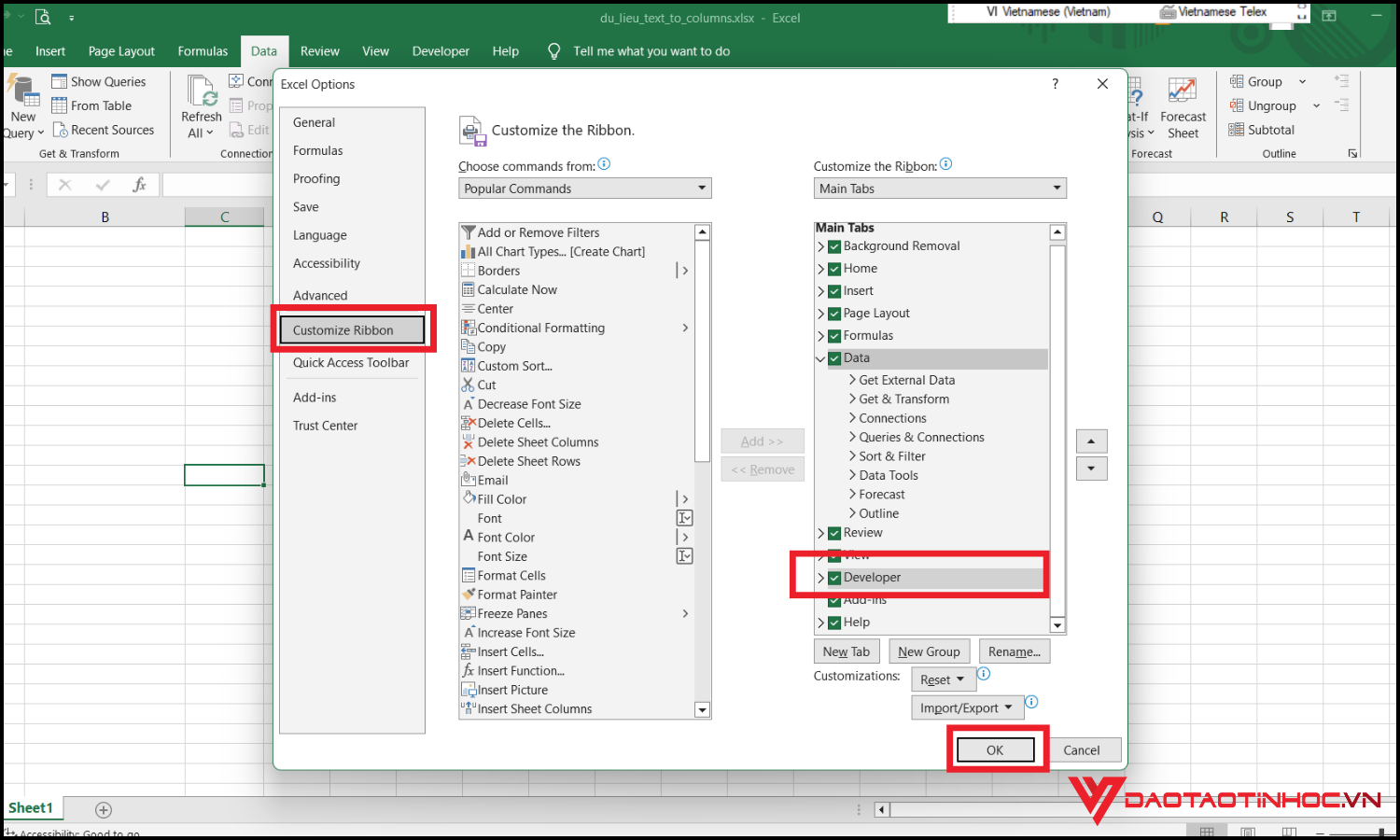Expand the Sort & Filter group
This screenshot has height=840, width=1400.
pos(852,456)
